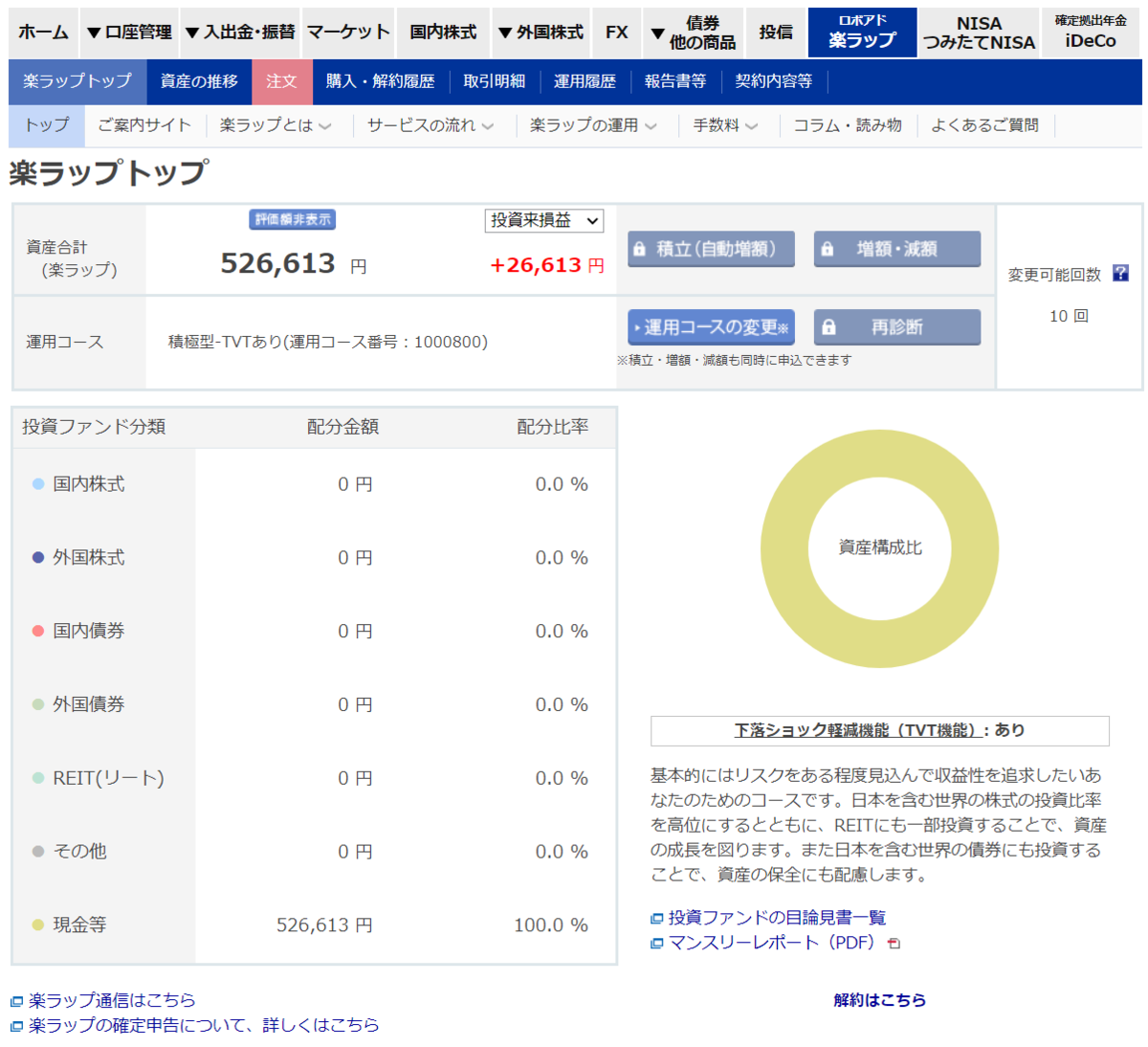Go to ホーム in top navigation
The height and width of the screenshot is (1047, 1148).
[x=44, y=33]
